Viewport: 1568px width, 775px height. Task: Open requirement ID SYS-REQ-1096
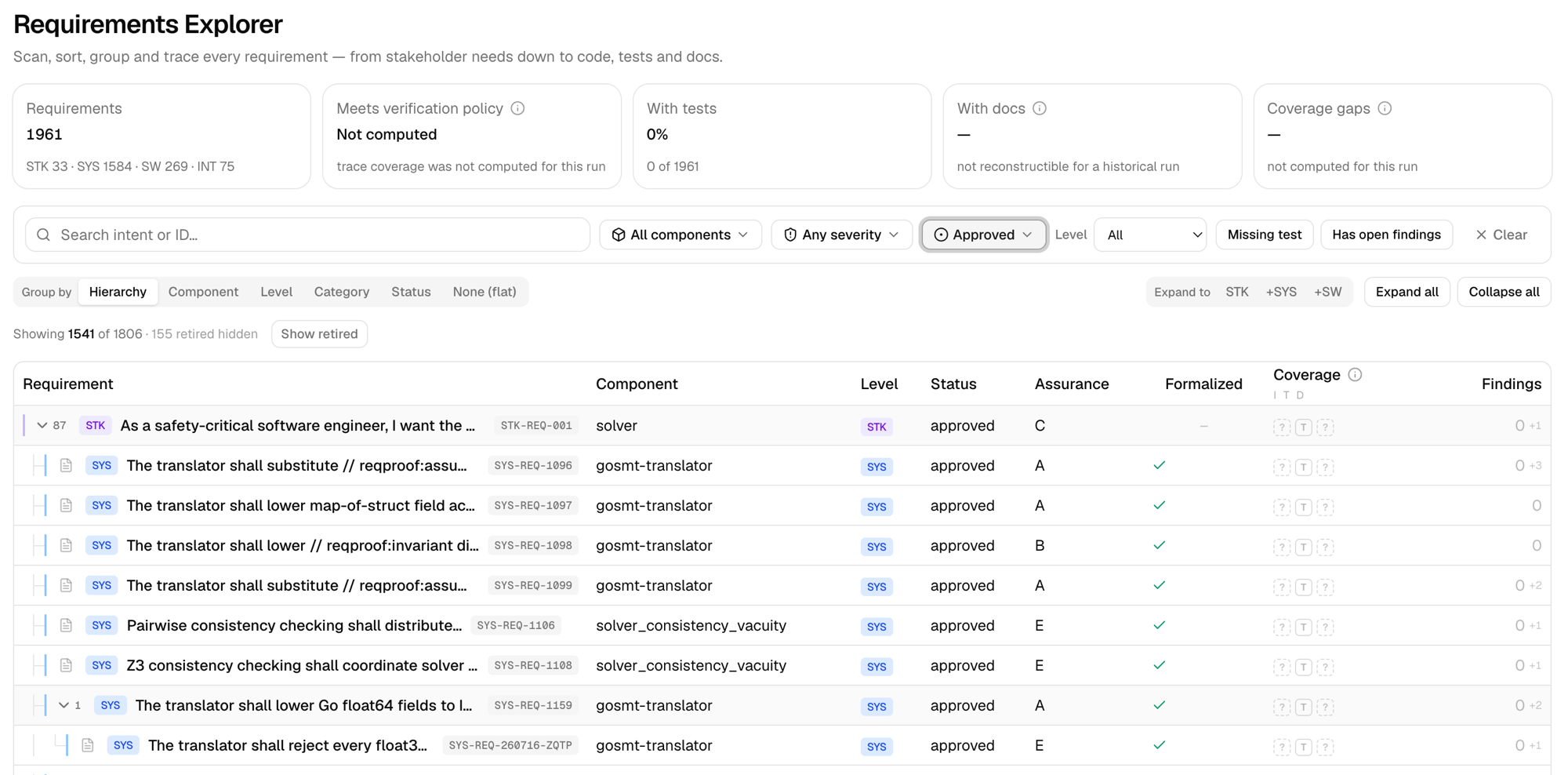pyautogui.click(x=533, y=465)
